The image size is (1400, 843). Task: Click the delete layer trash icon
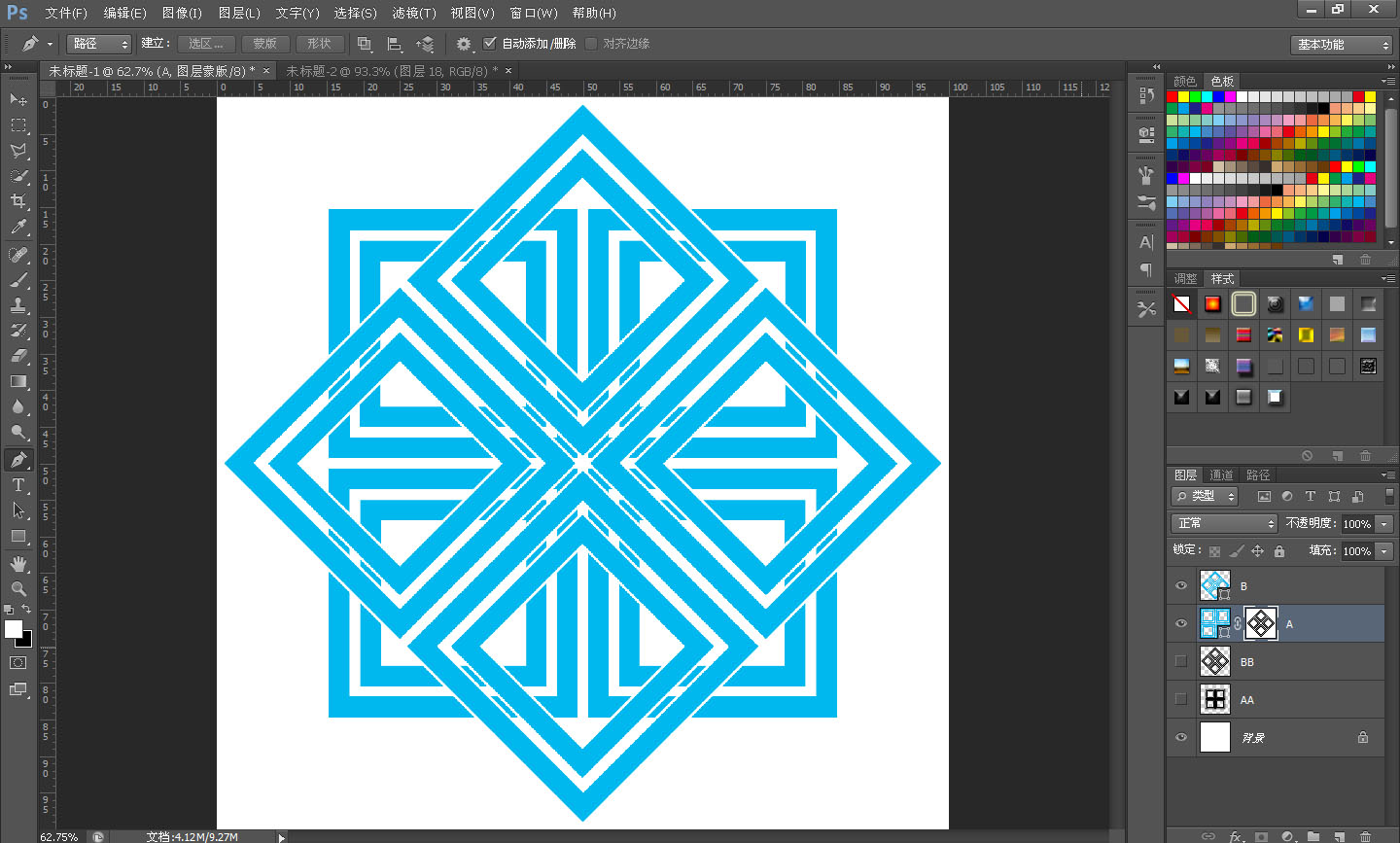1365,835
